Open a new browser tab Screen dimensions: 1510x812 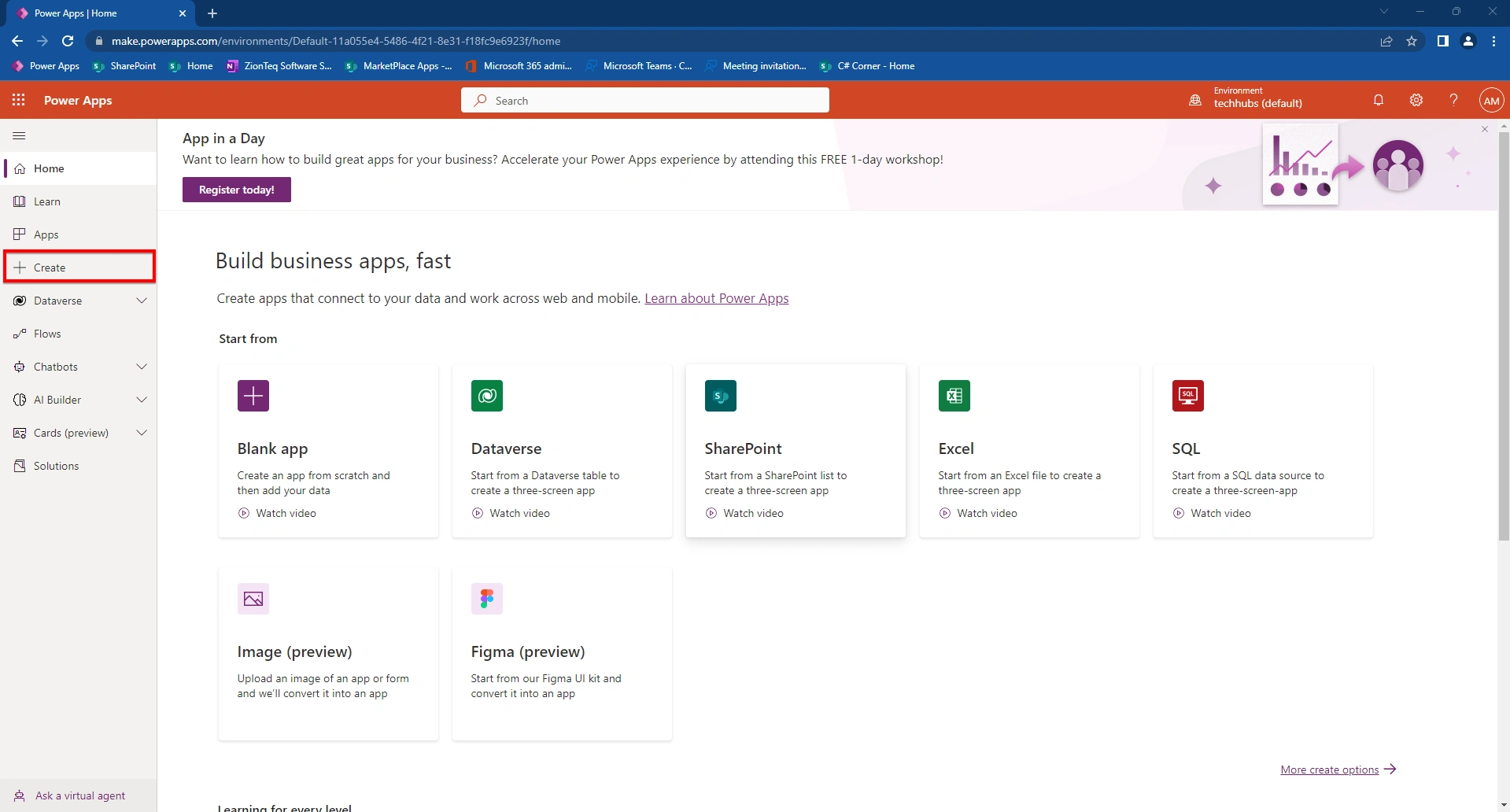click(212, 13)
